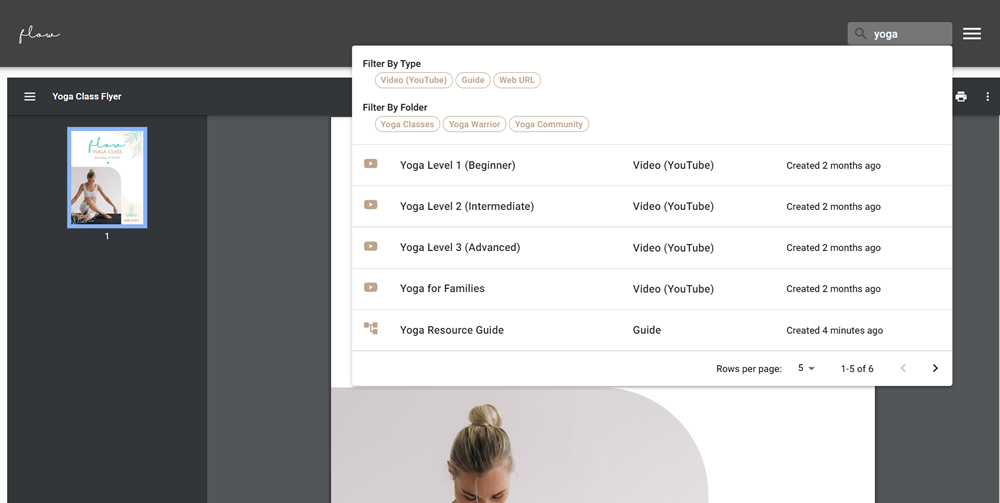
Task: Toggle the Web URL type filter
Action: pos(517,80)
